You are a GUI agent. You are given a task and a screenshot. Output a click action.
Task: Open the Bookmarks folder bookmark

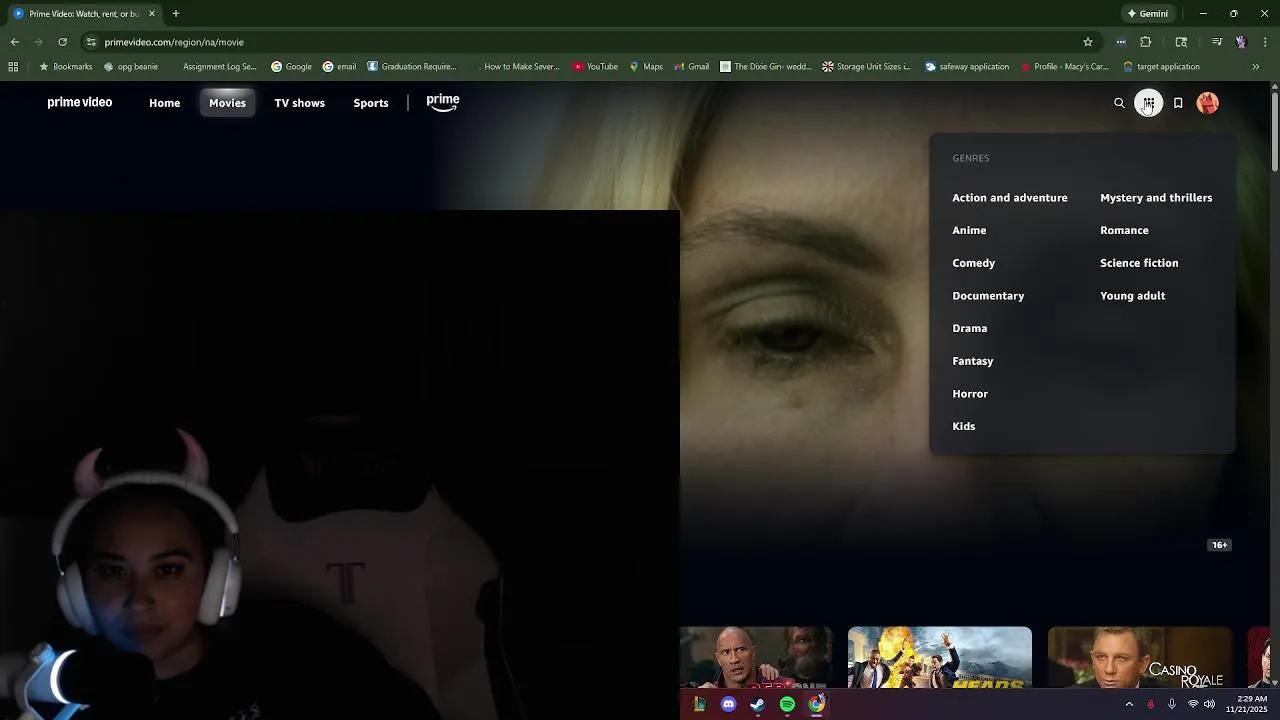point(66,67)
